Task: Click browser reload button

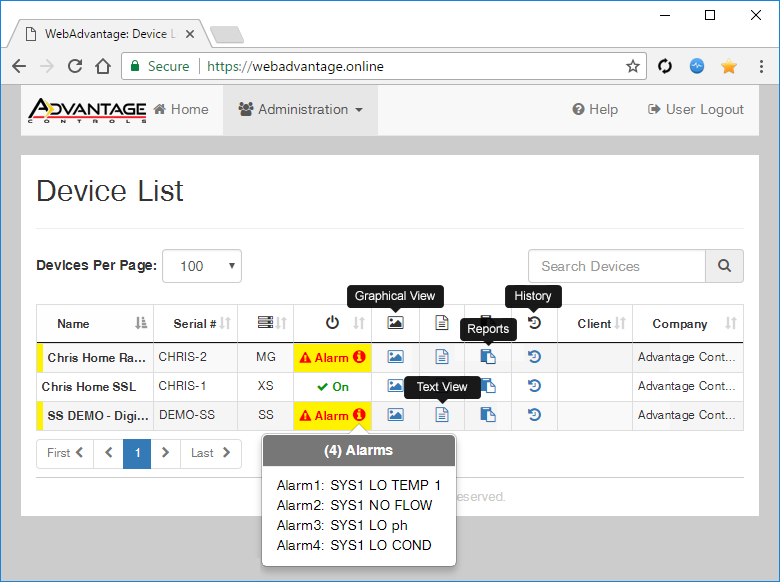Action: [x=75, y=66]
